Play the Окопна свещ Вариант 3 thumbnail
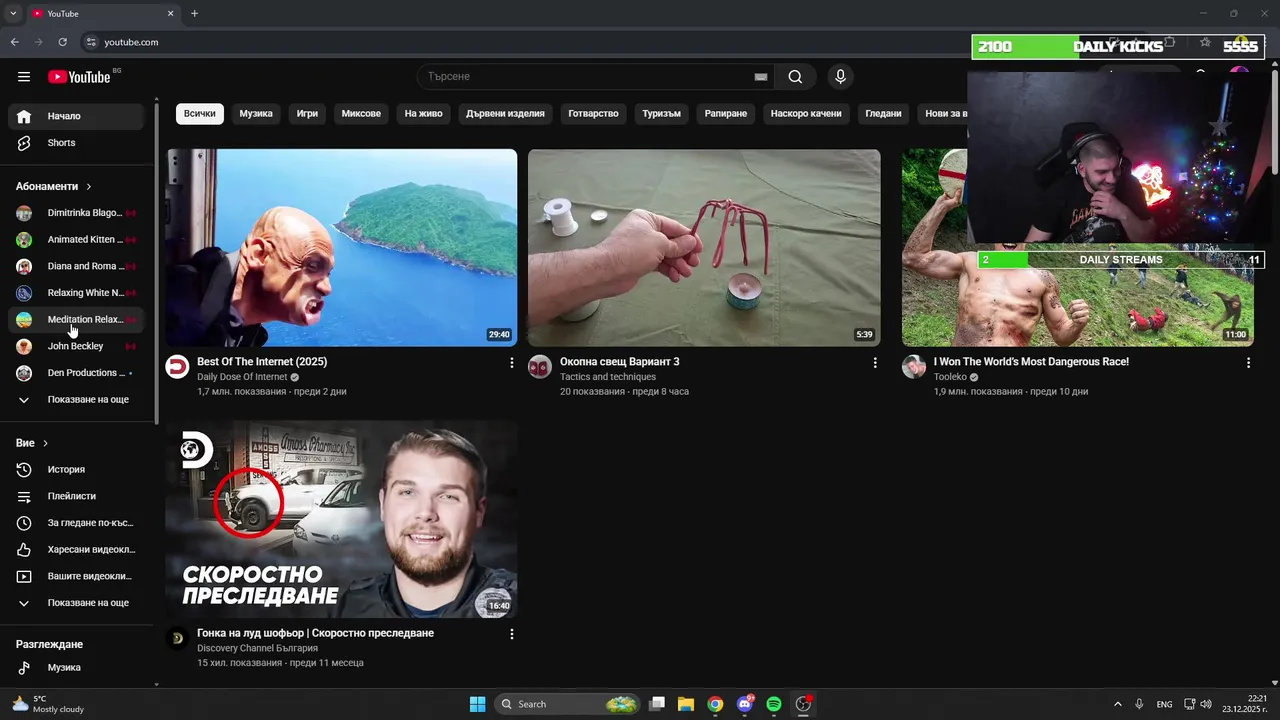This screenshot has height=720, width=1280. coord(704,248)
